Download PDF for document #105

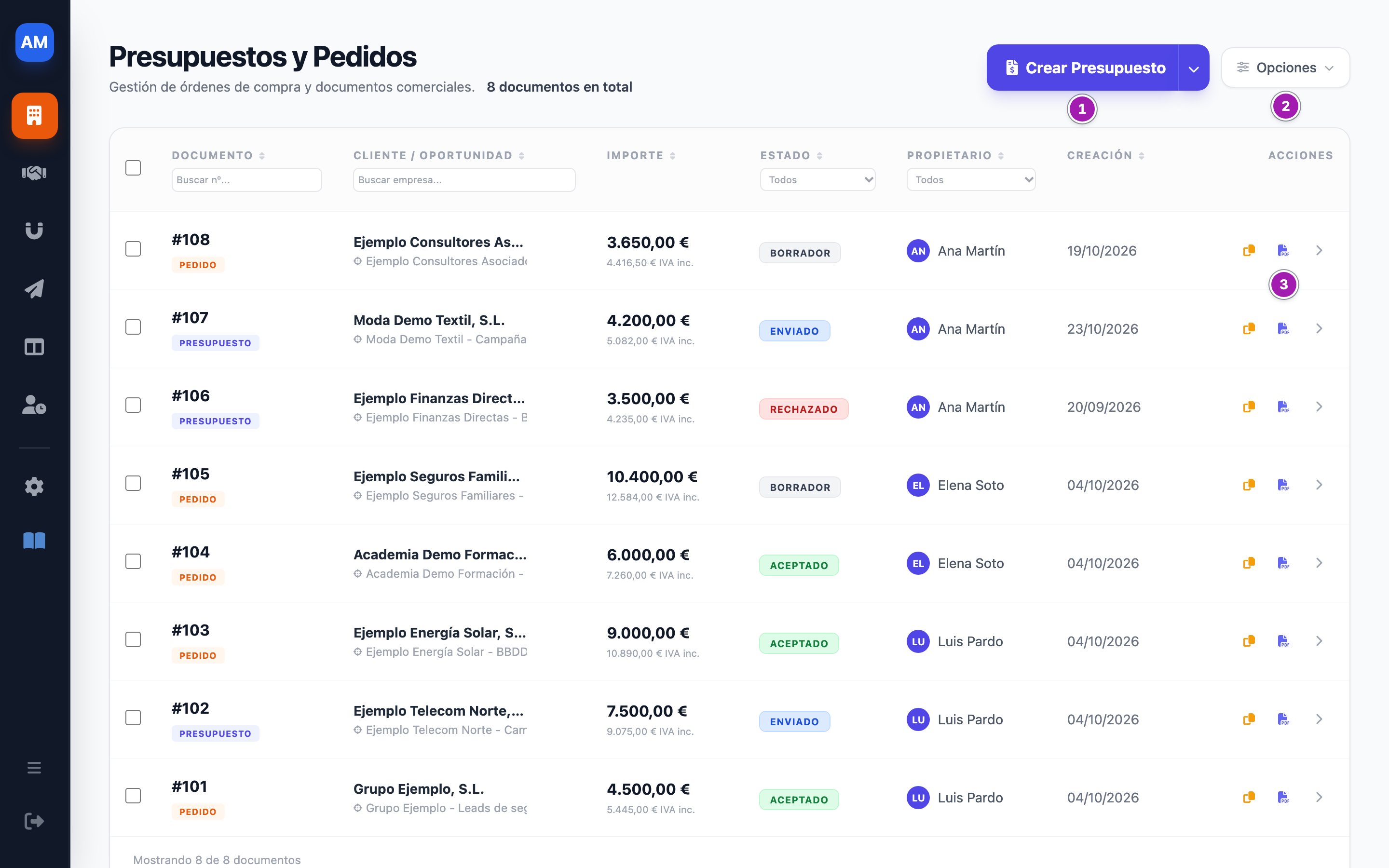tap(1283, 485)
